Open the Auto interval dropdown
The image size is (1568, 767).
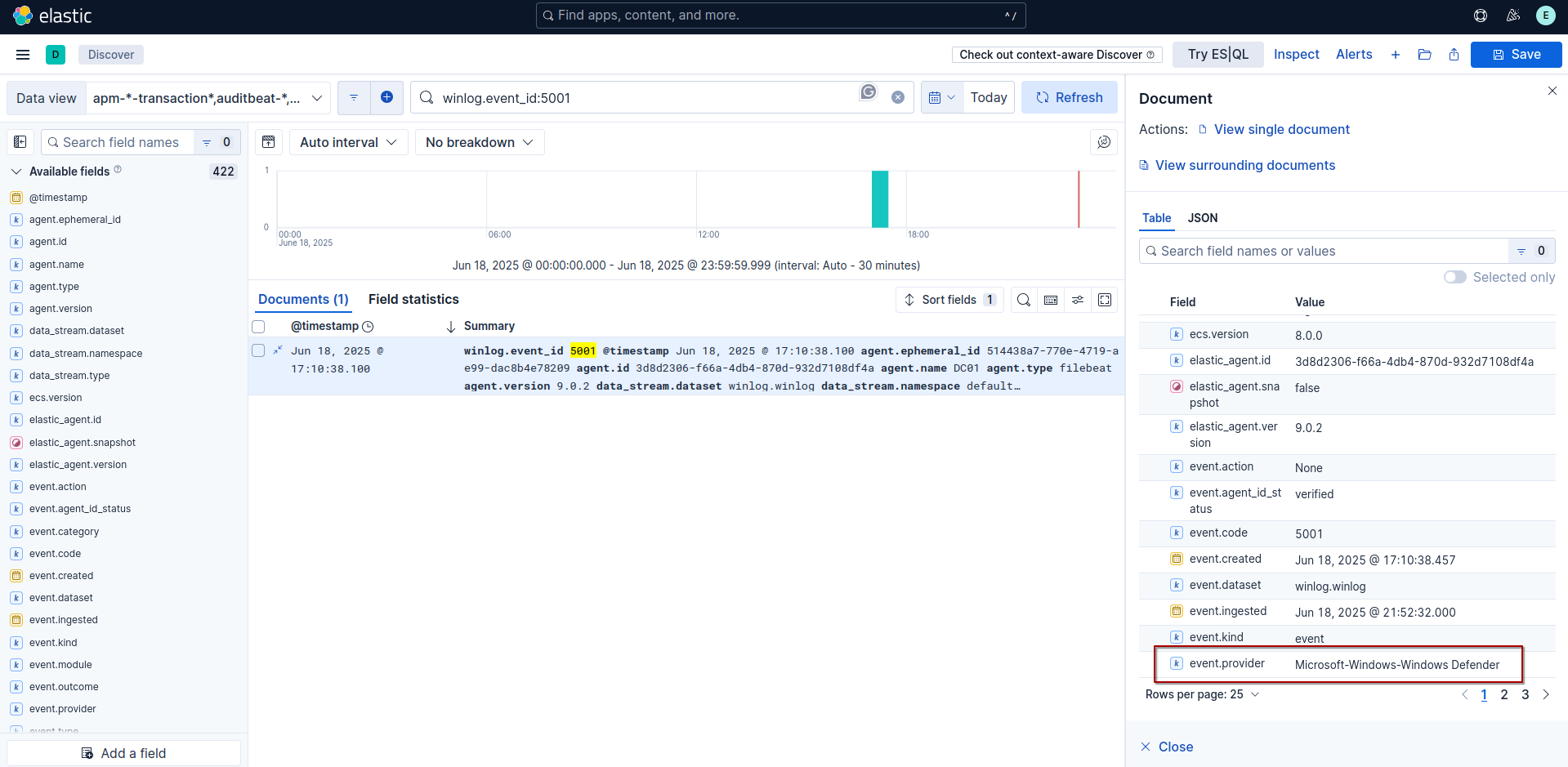point(348,142)
